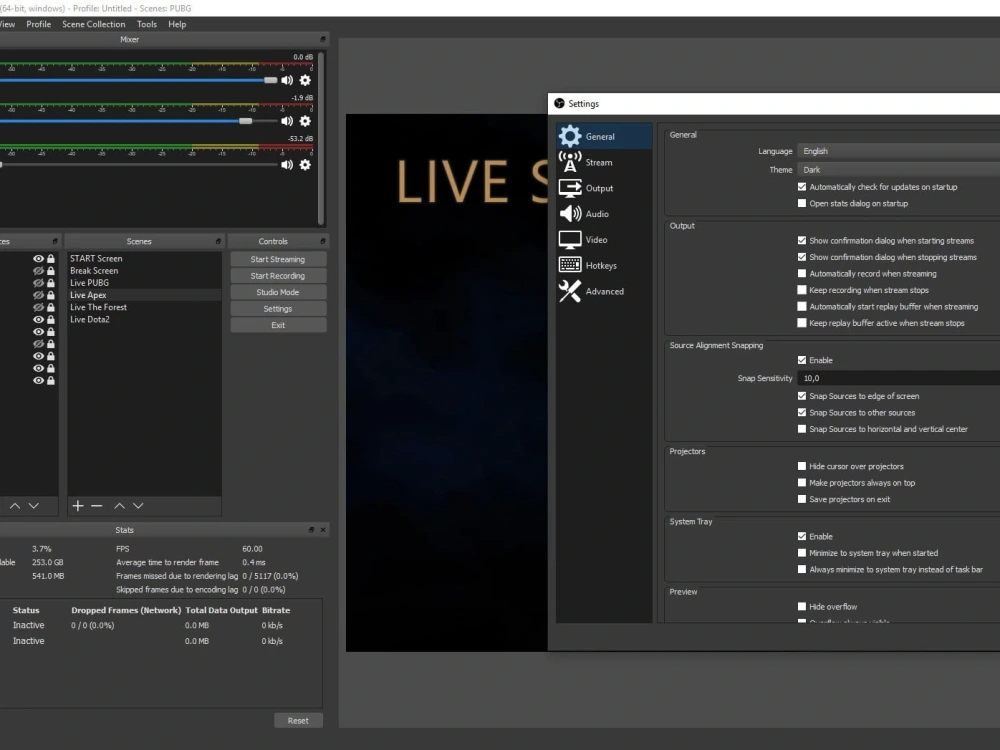Toggle visibility eye of last source row
The height and width of the screenshot is (750, 1000).
coord(38,381)
